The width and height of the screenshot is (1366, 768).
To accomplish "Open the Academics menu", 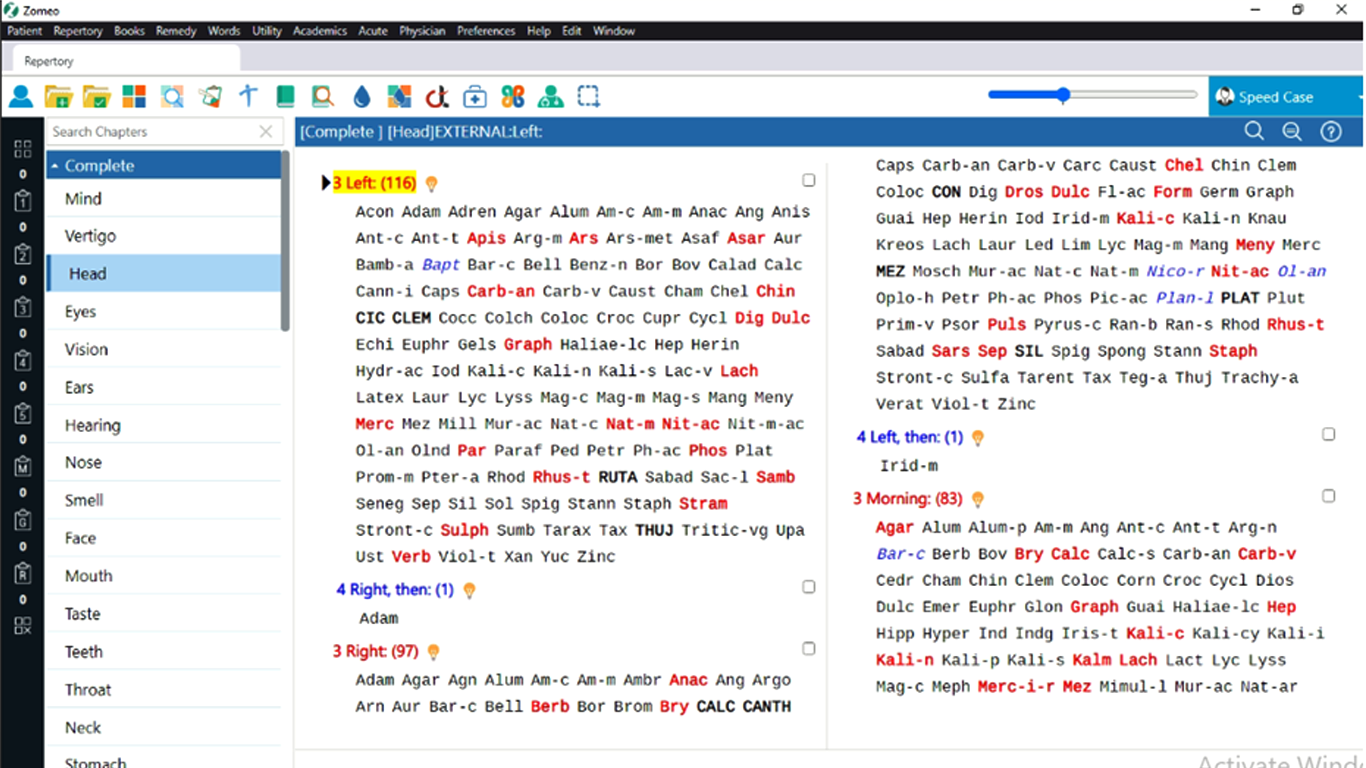I will point(320,31).
